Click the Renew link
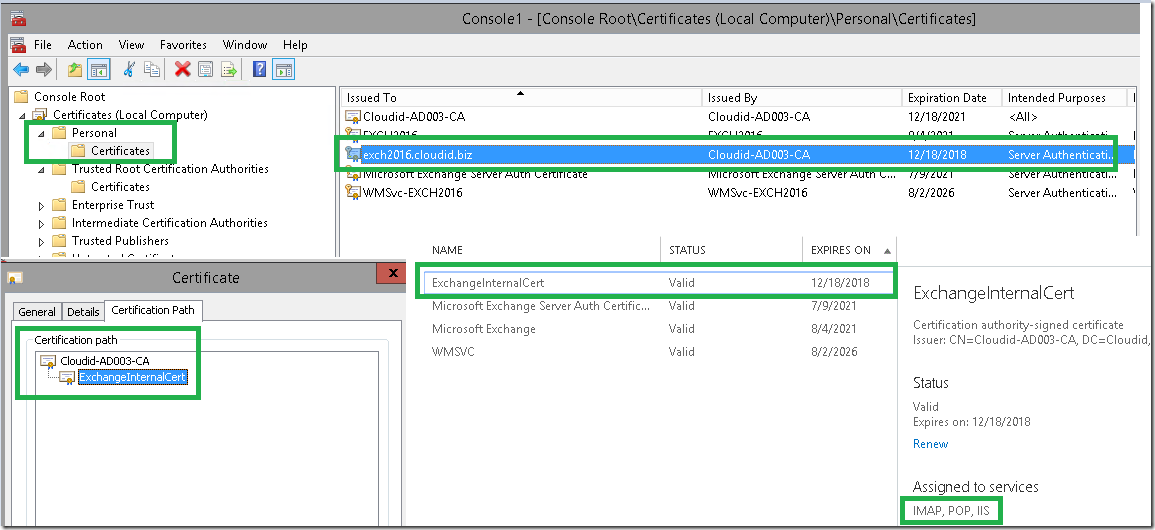This screenshot has width=1155, height=530. (930, 444)
